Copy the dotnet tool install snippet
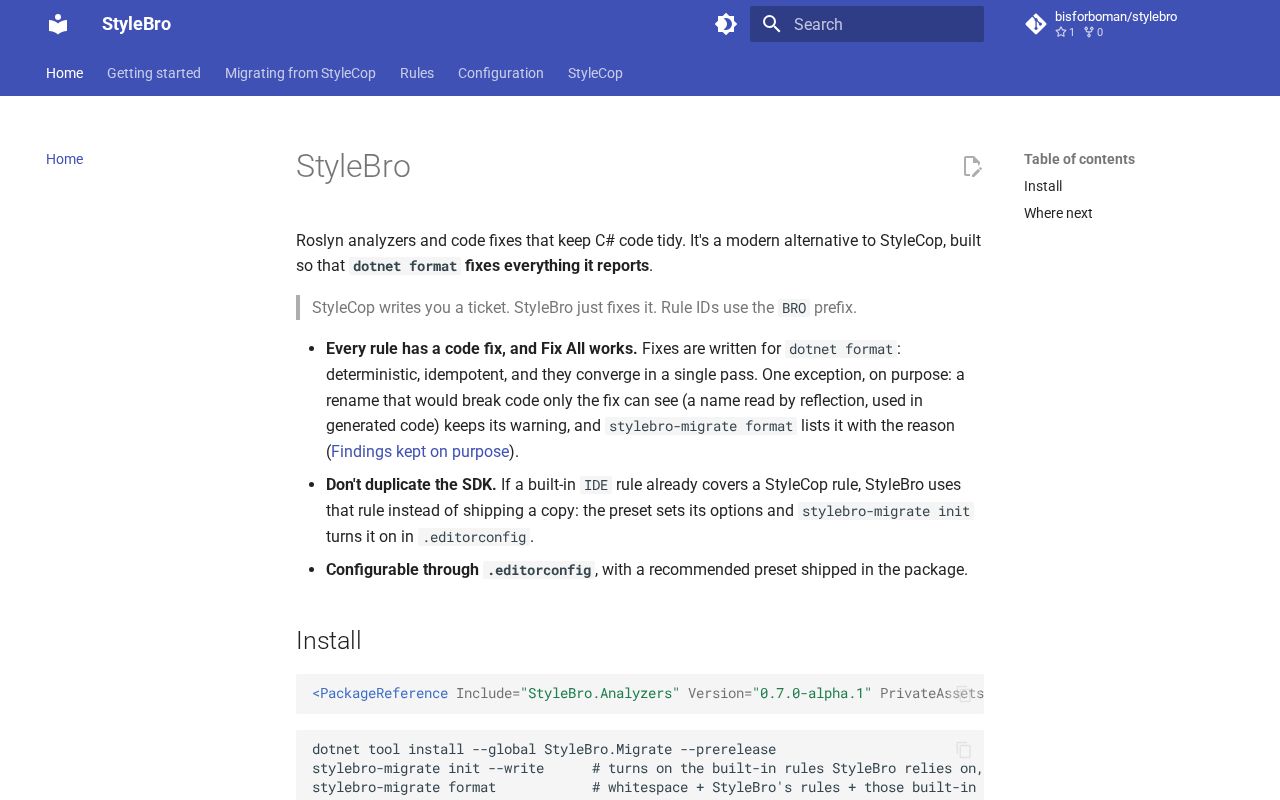This screenshot has width=1280, height=800. click(963, 749)
